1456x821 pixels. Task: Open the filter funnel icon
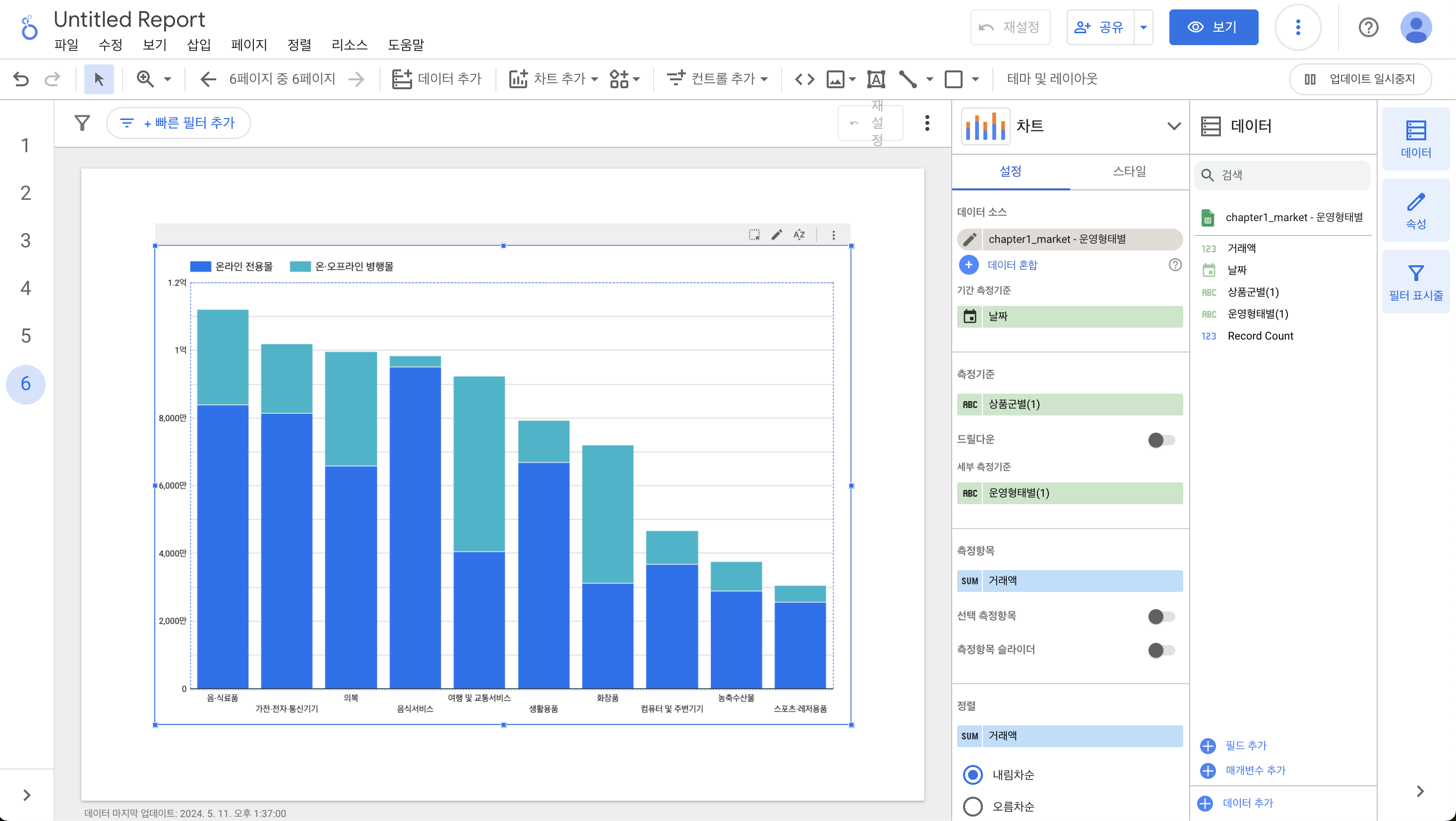click(x=82, y=122)
